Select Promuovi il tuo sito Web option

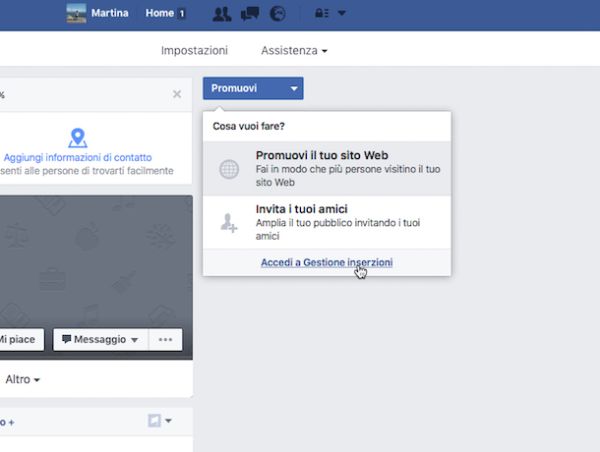[327, 169]
